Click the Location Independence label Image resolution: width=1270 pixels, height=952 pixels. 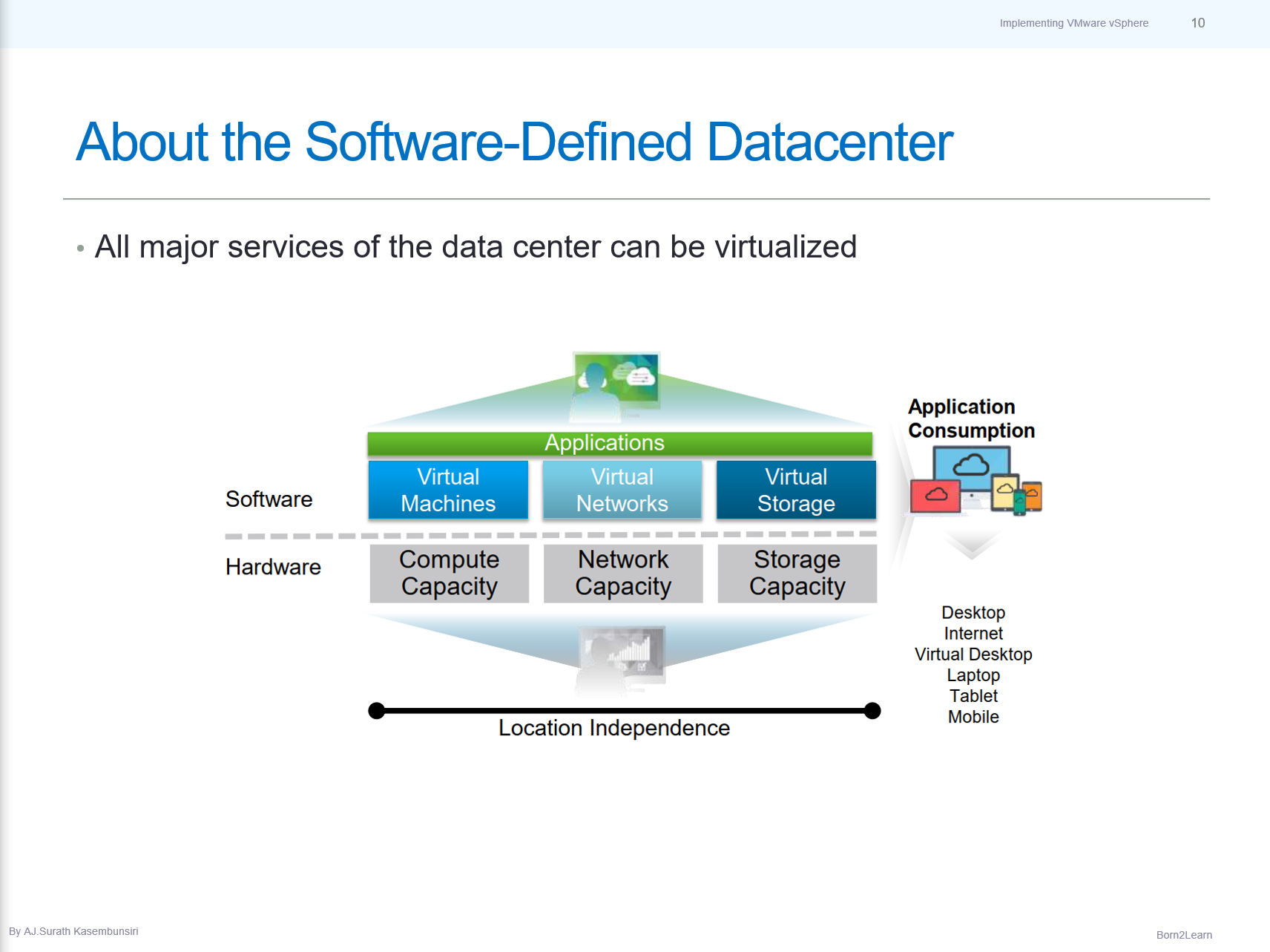coord(614,728)
